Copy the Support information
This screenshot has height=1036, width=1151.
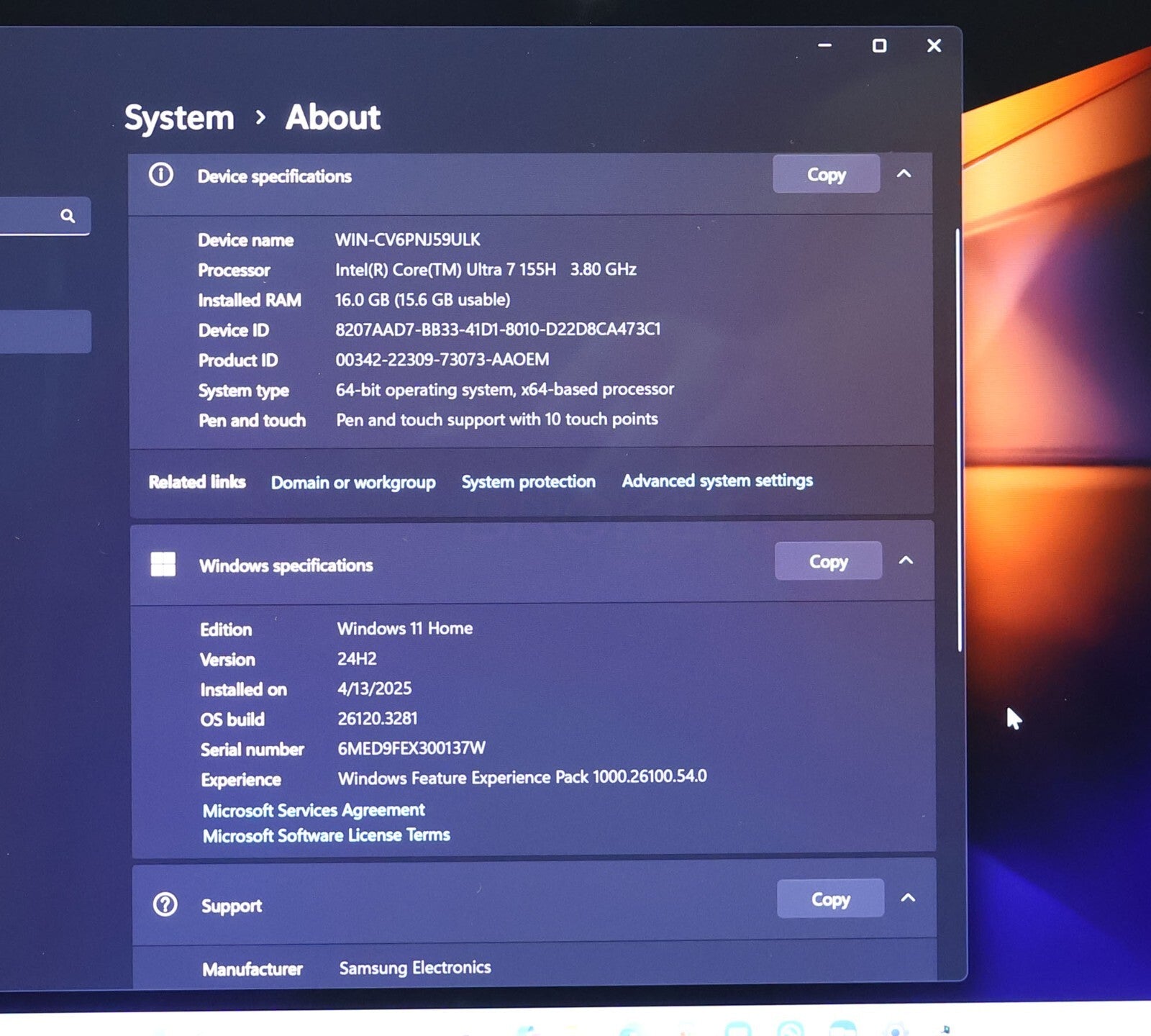point(831,899)
